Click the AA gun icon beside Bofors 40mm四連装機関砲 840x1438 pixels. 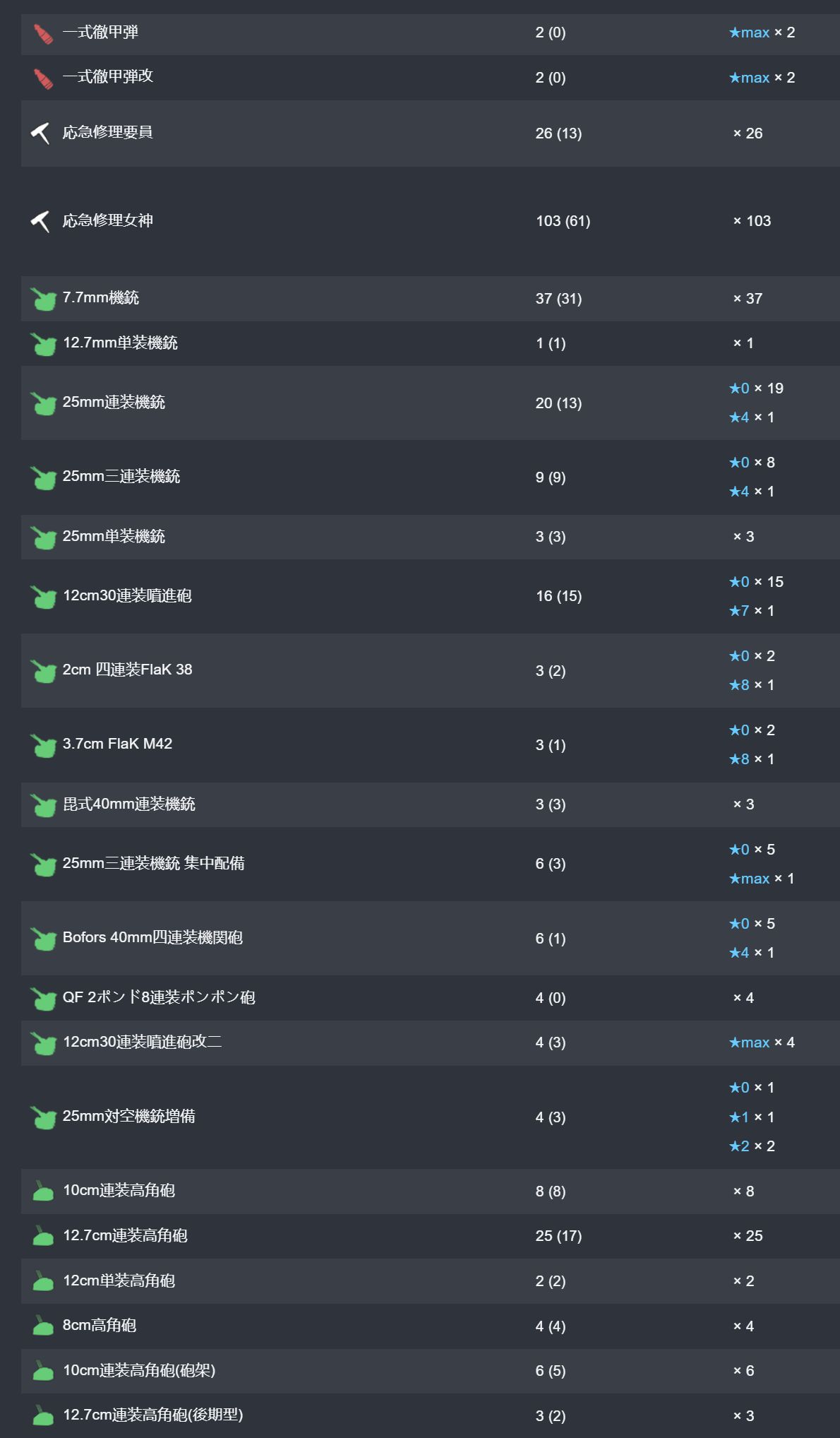click(x=44, y=939)
